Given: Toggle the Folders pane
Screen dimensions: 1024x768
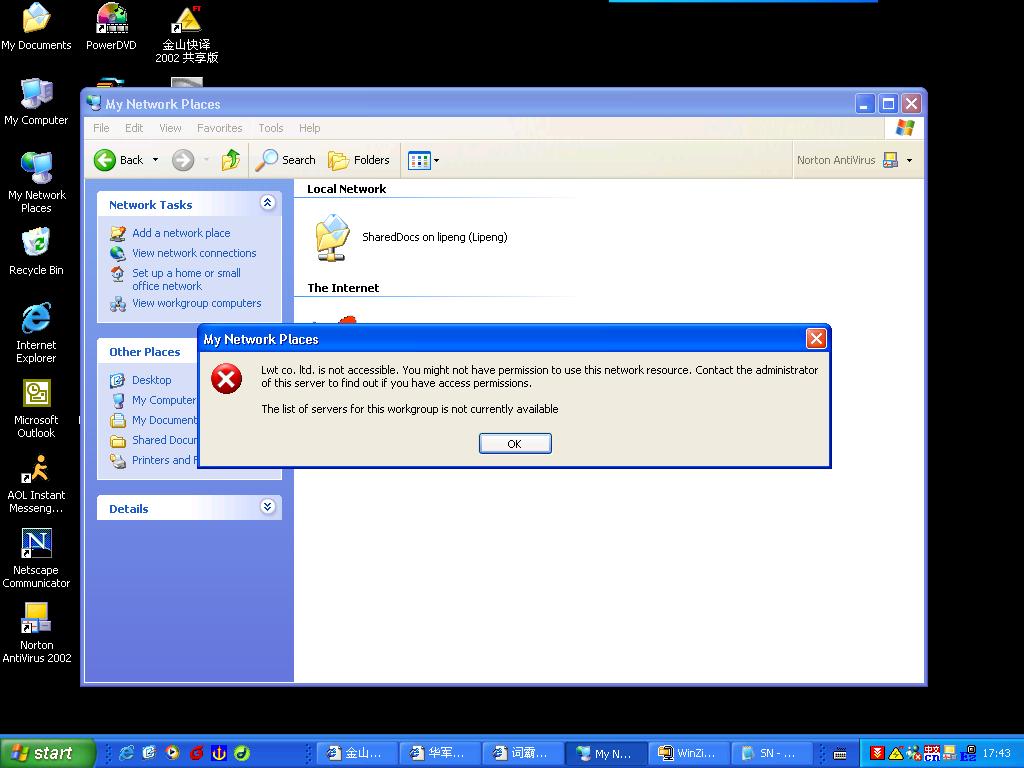Looking at the screenshot, I should [359, 160].
